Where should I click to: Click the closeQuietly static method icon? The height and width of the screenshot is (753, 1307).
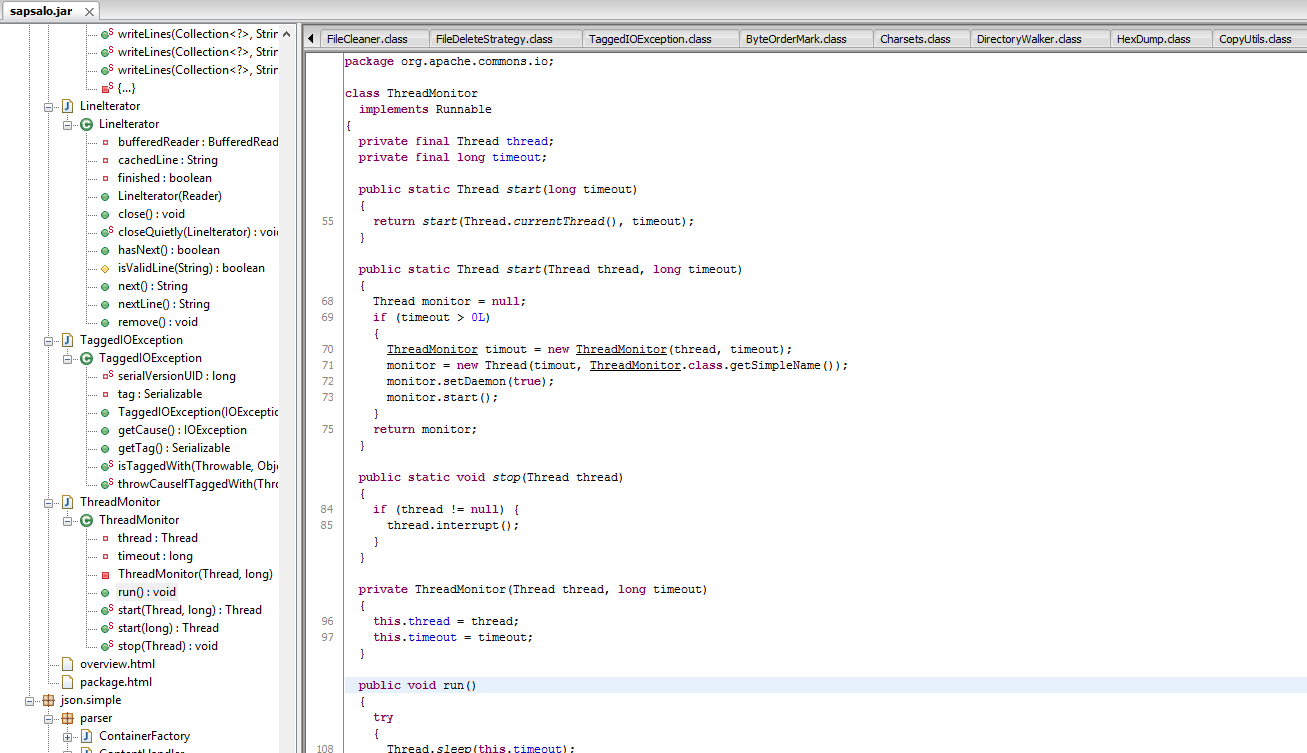click(x=106, y=232)
